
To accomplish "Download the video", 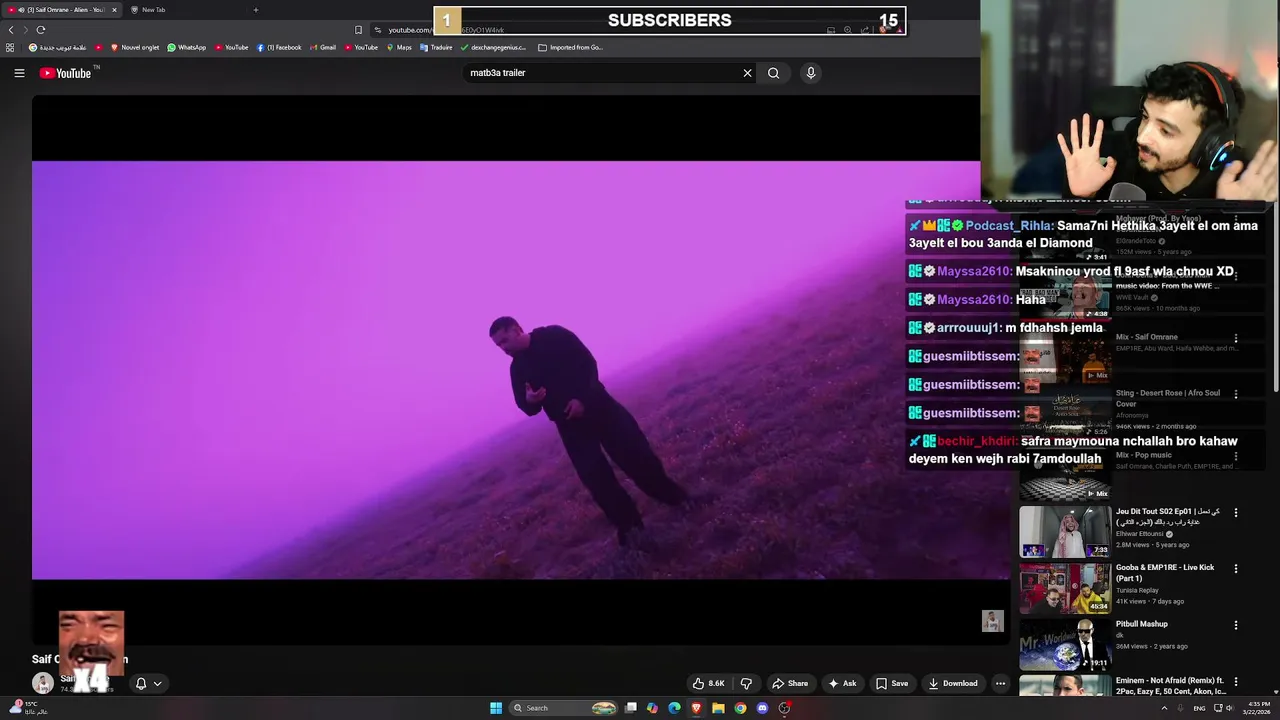I will tap(953, 684).
